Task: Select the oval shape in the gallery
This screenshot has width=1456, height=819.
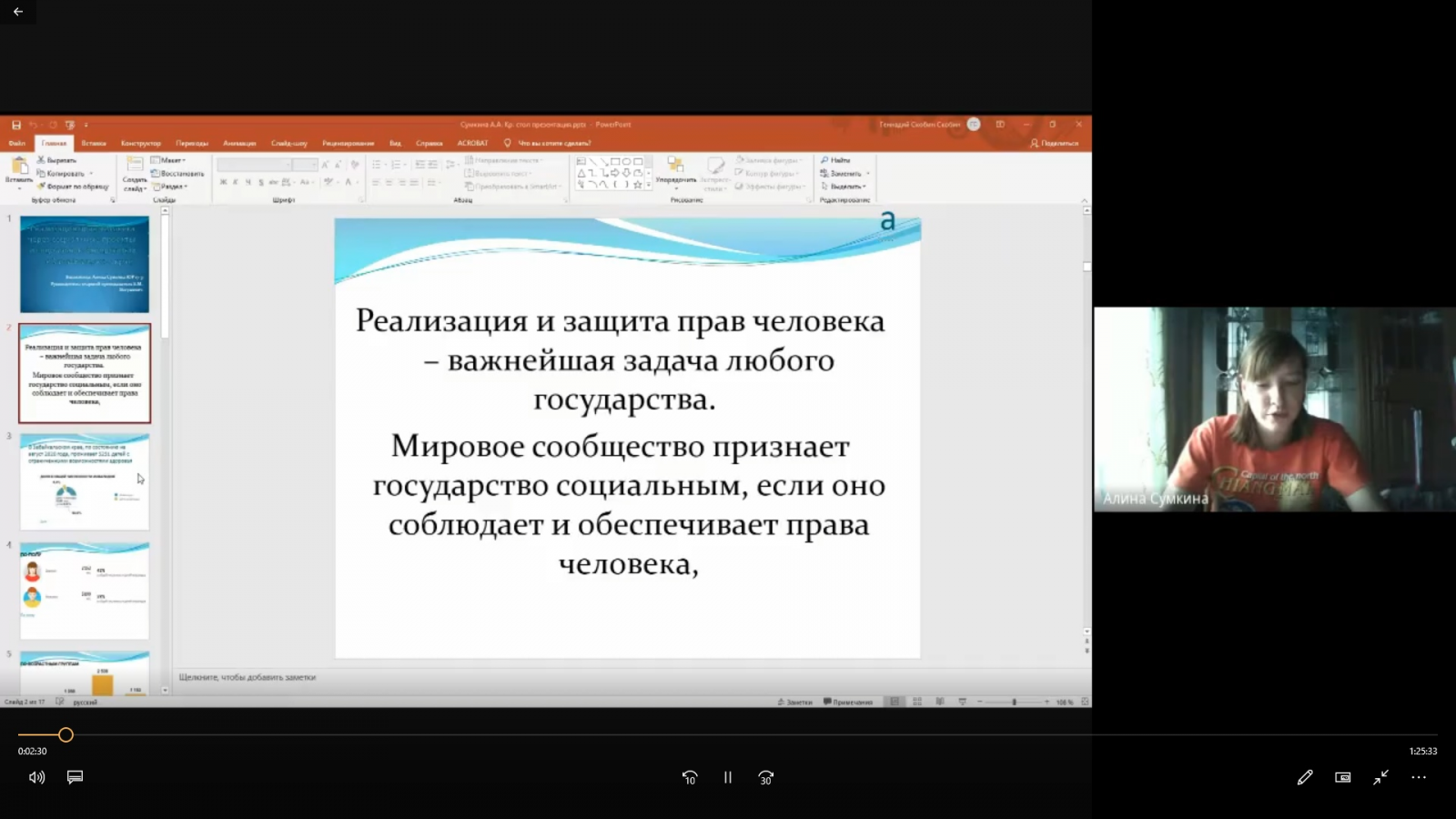Action: click(x=626, y=161)
